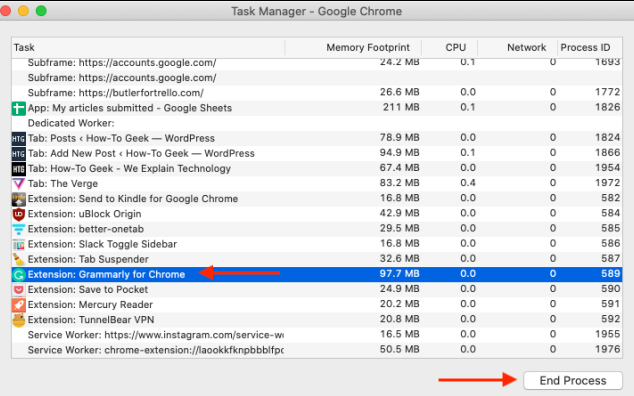Viewport: 634px width, 396px height.
Task: Select 'Extension: better-onetab' row text
Action: pos(85,229)
